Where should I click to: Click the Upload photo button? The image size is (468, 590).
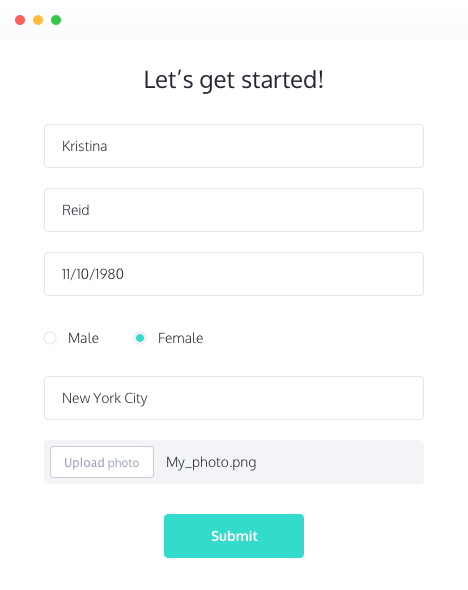tap(102, 462)
